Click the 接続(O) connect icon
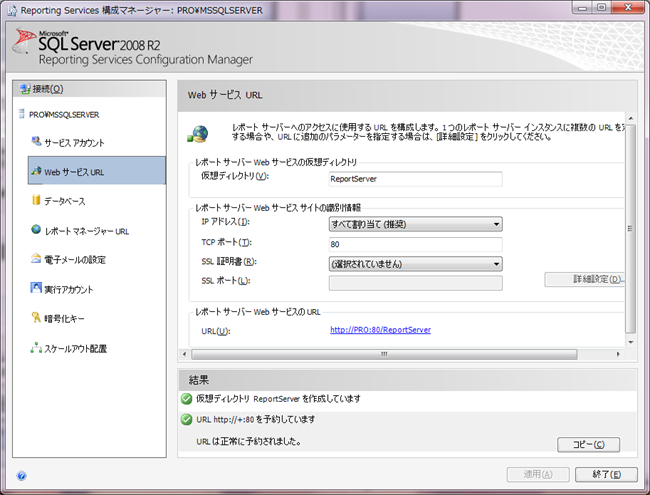The image size is (650, 495). [x=25, y=89]
